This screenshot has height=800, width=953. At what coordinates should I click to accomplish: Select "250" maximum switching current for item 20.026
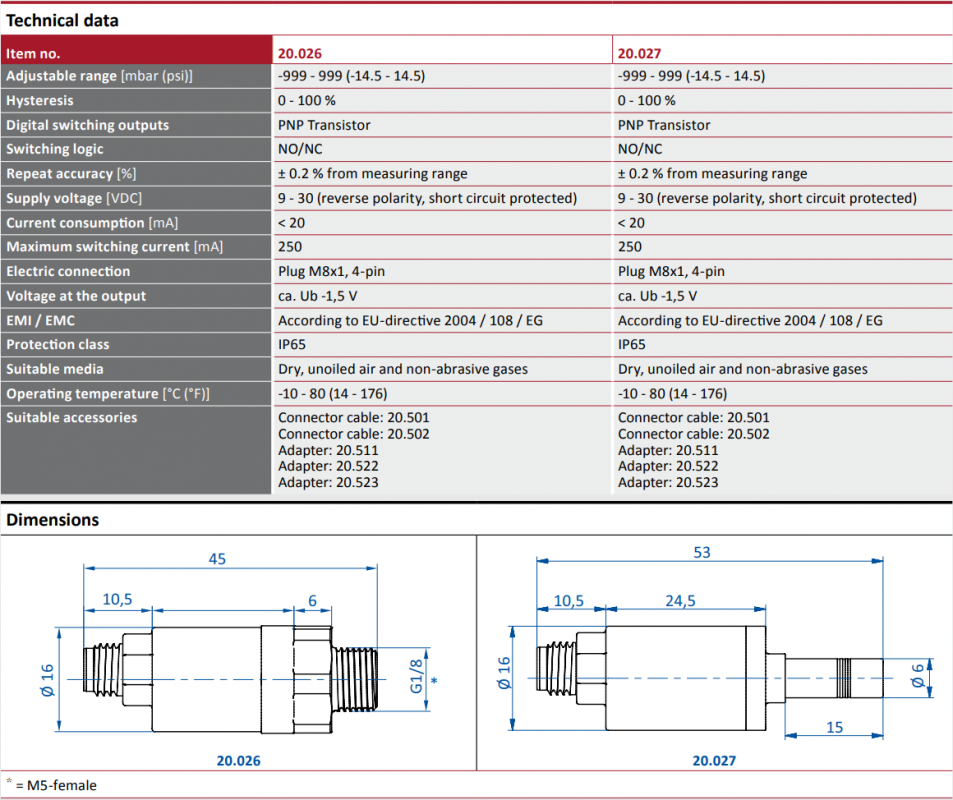tap(290, 247)
